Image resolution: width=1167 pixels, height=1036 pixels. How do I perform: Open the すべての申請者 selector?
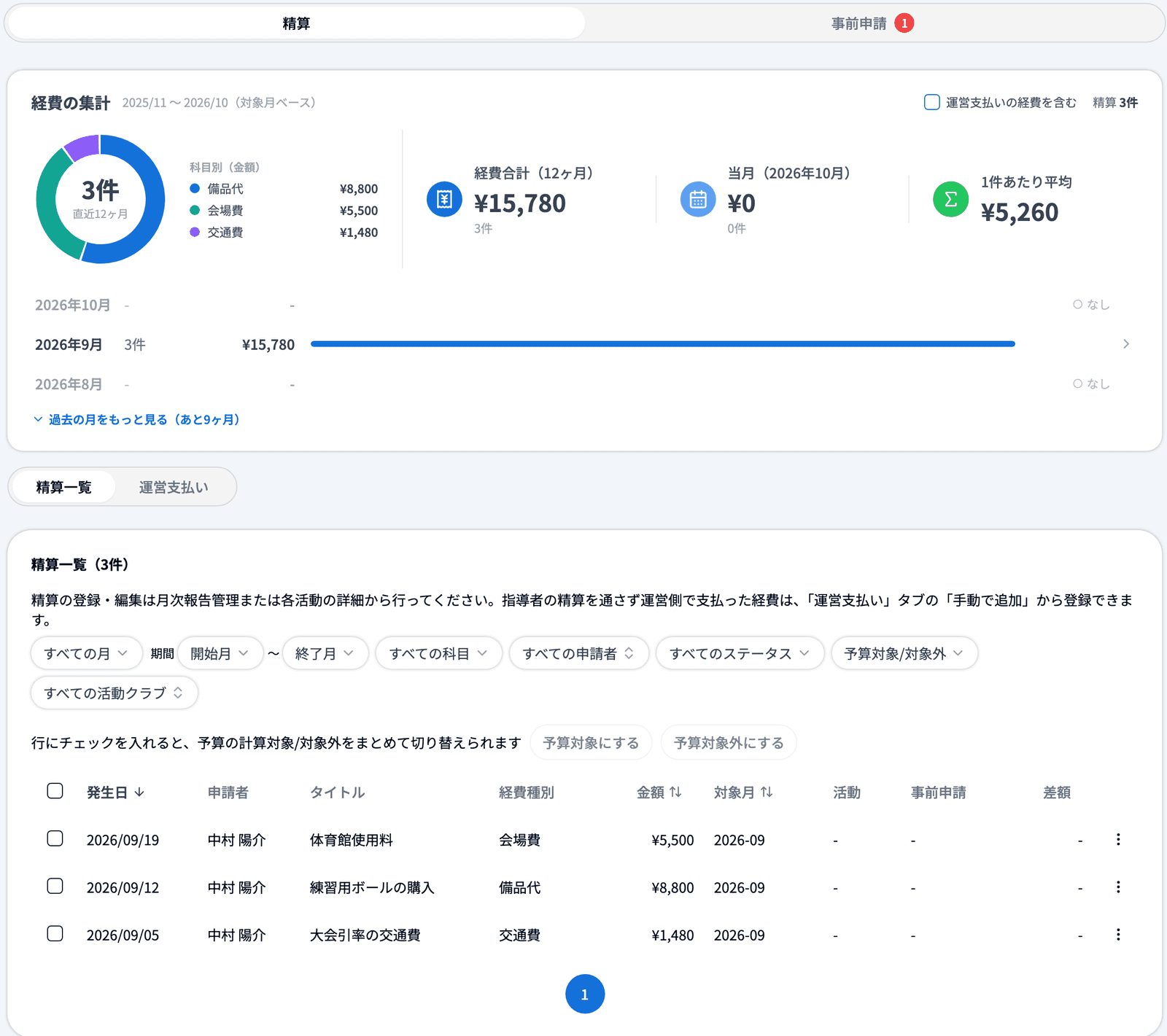pos(579,653)
